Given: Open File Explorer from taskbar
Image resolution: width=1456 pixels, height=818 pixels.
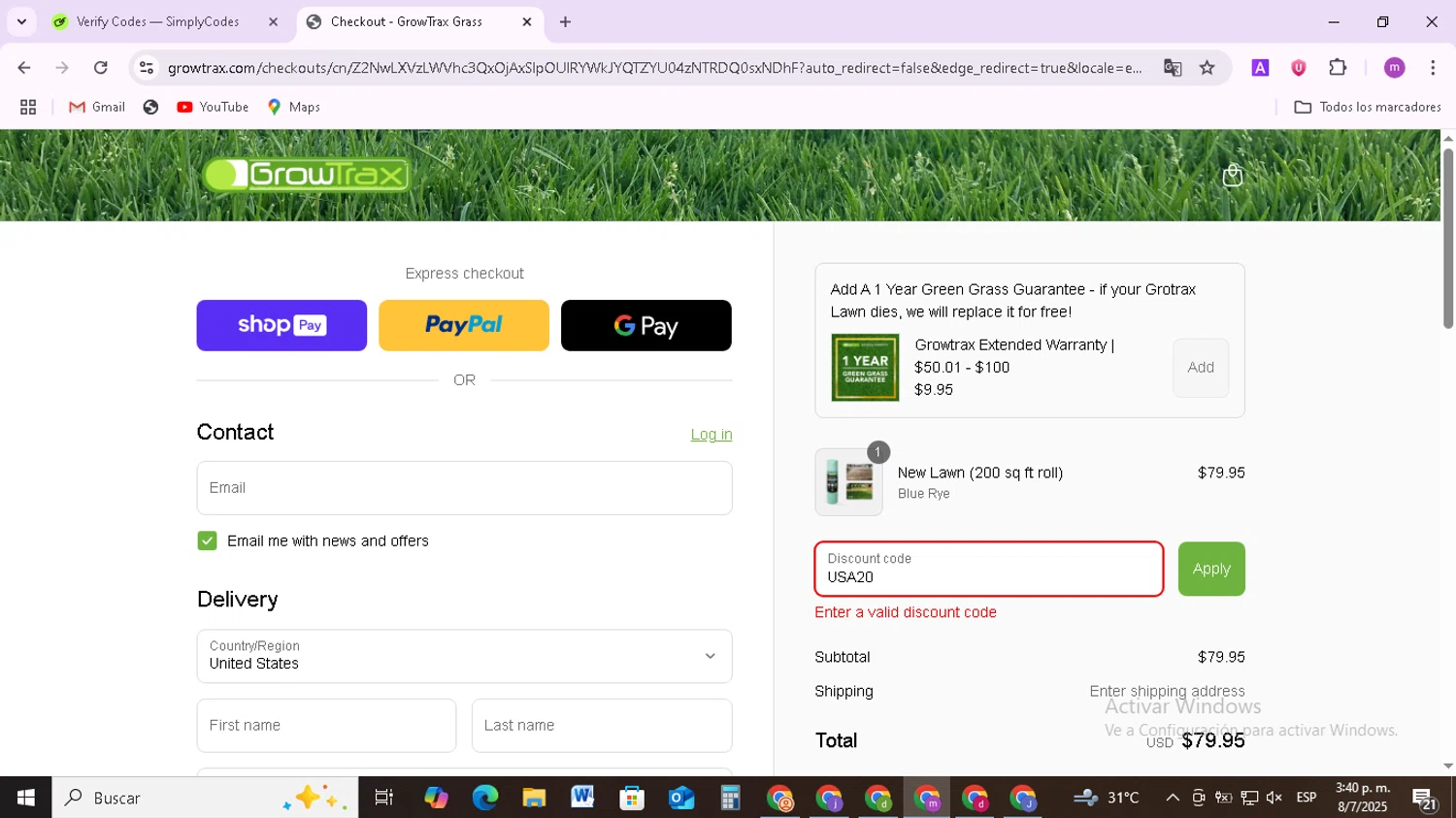Looking at the screenshot, I should coord(534,798).
